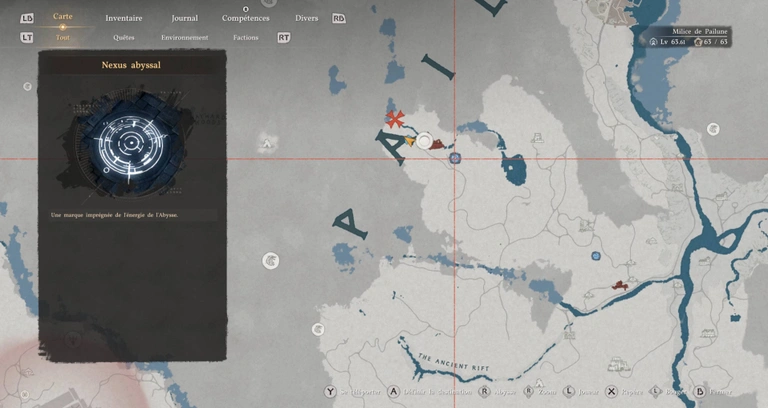Switch to the Compétences tab
The image size is (768, 408).
click(x=245, y=18)
